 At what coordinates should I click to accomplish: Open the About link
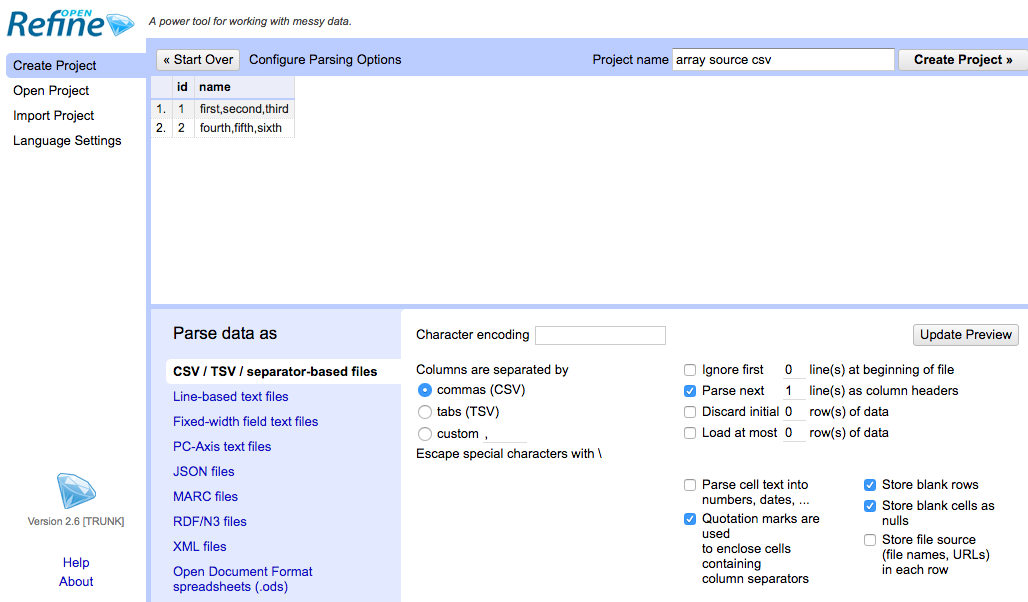tap(76, 581)
